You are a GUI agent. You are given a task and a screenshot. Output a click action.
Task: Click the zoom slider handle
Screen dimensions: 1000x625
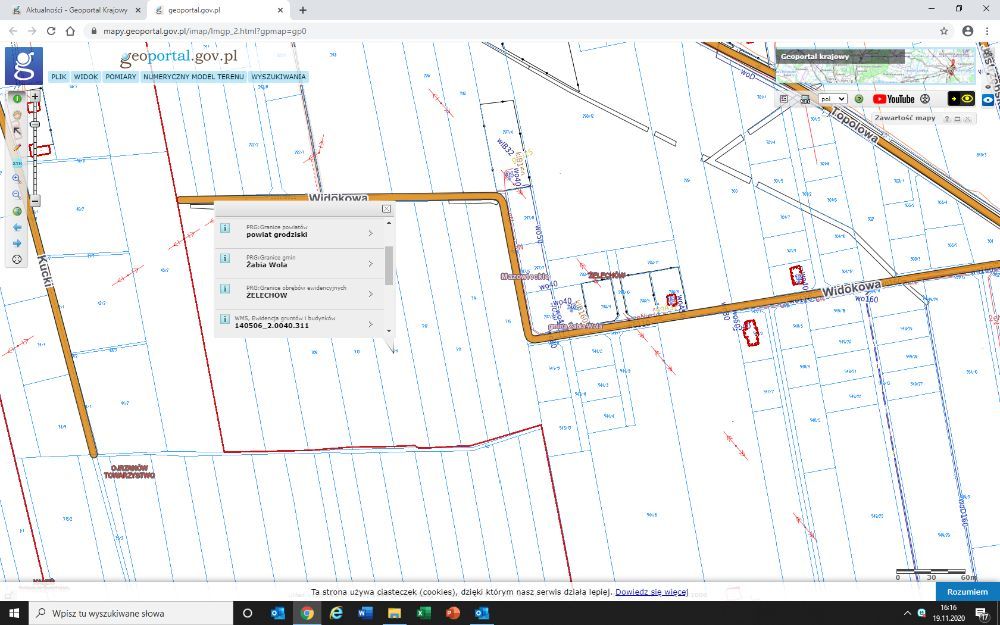coord(35,124)
